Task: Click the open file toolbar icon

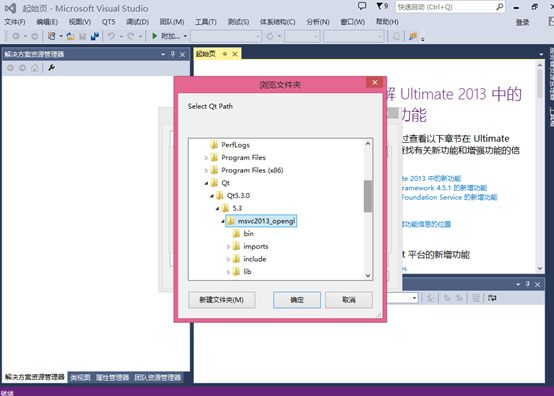Action: click(x=71, y=36)
